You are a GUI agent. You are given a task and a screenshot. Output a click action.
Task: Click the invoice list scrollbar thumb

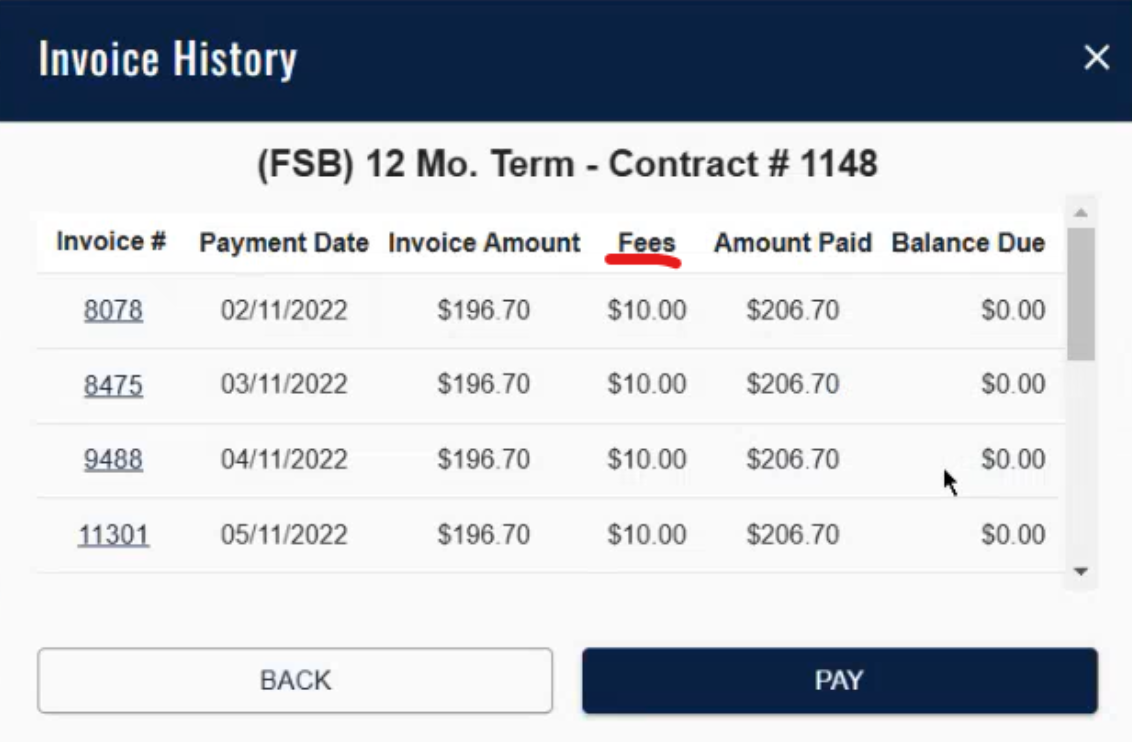(x=1080, y=293)
